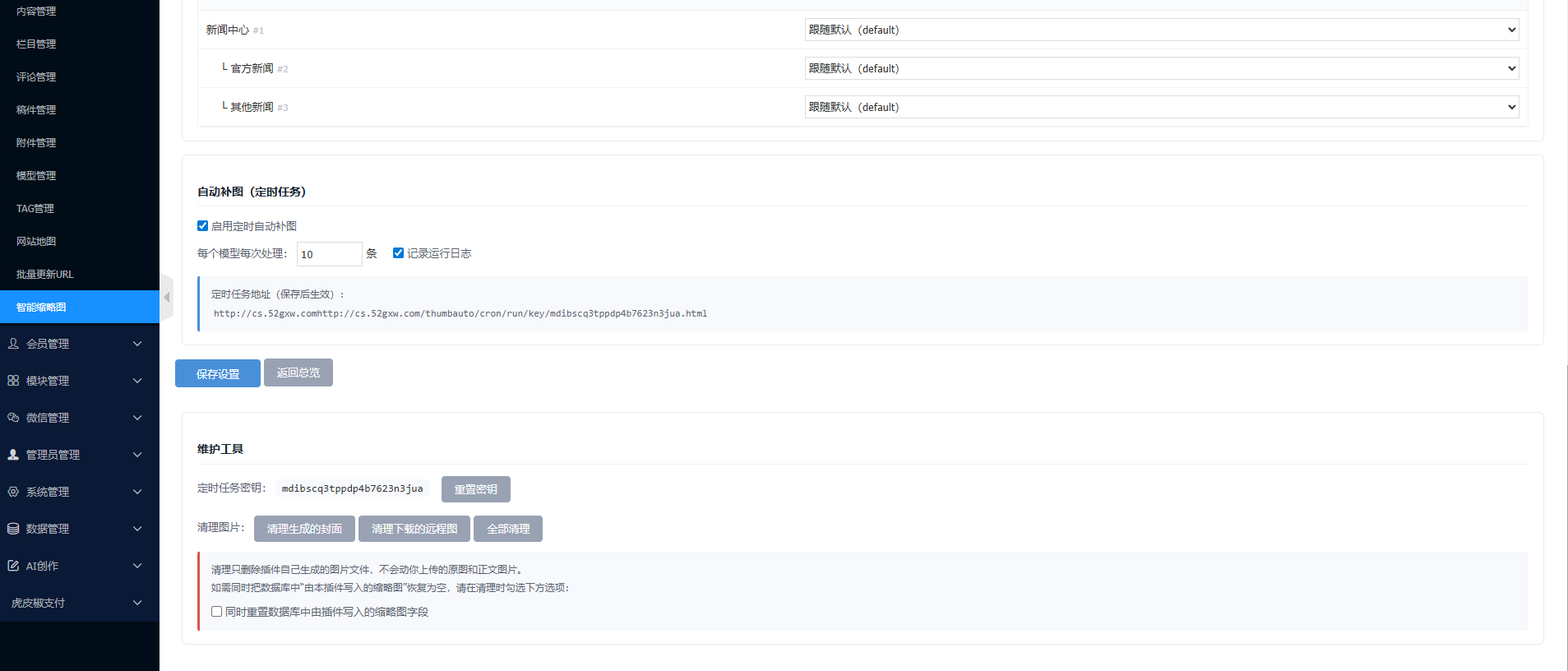The width and height of the screenshot is (1568, 671).
Task: Click the 管理员管理 person icon
Action: [13, 455]
